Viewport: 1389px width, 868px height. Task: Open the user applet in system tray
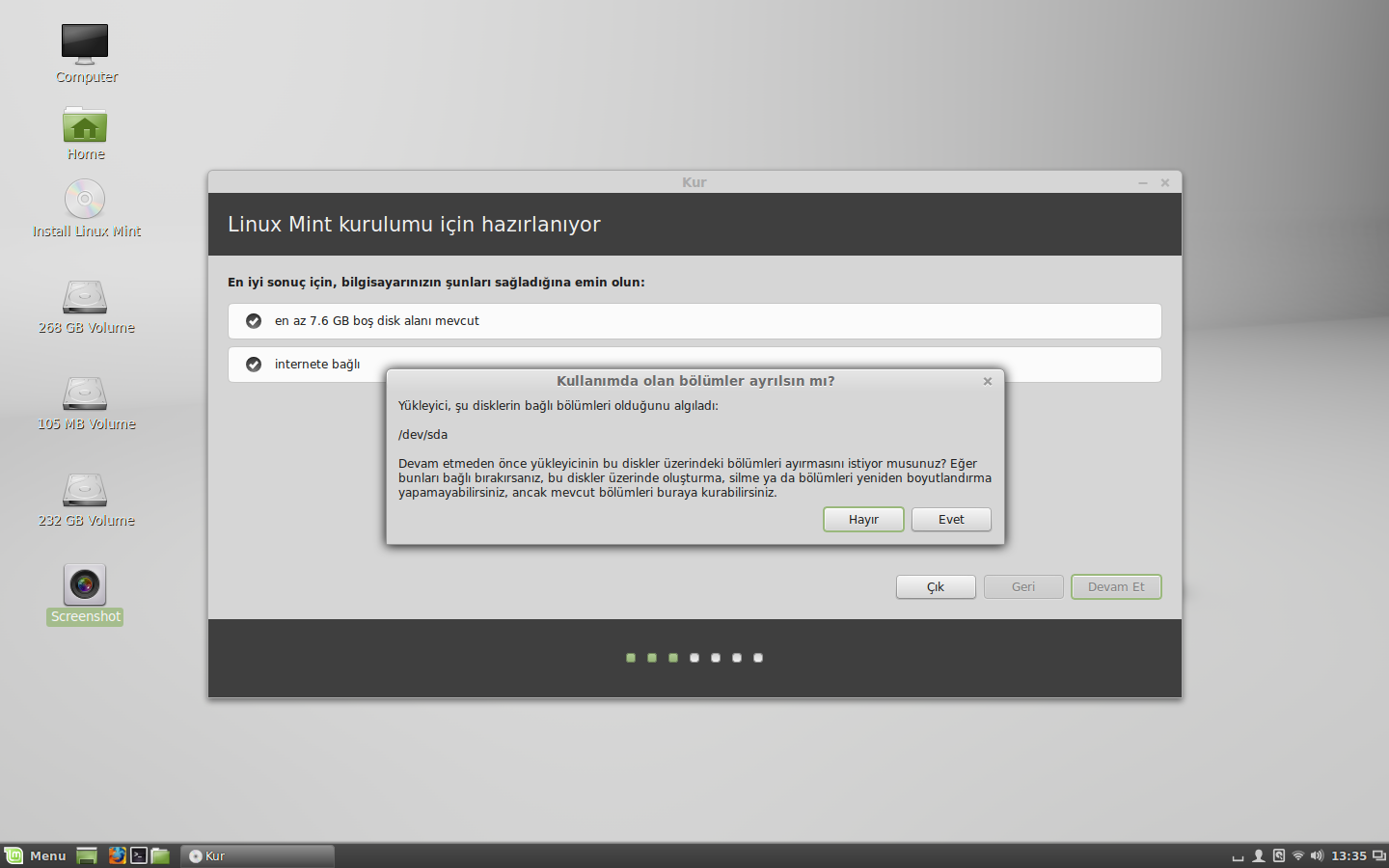(x=1259, y=855)
